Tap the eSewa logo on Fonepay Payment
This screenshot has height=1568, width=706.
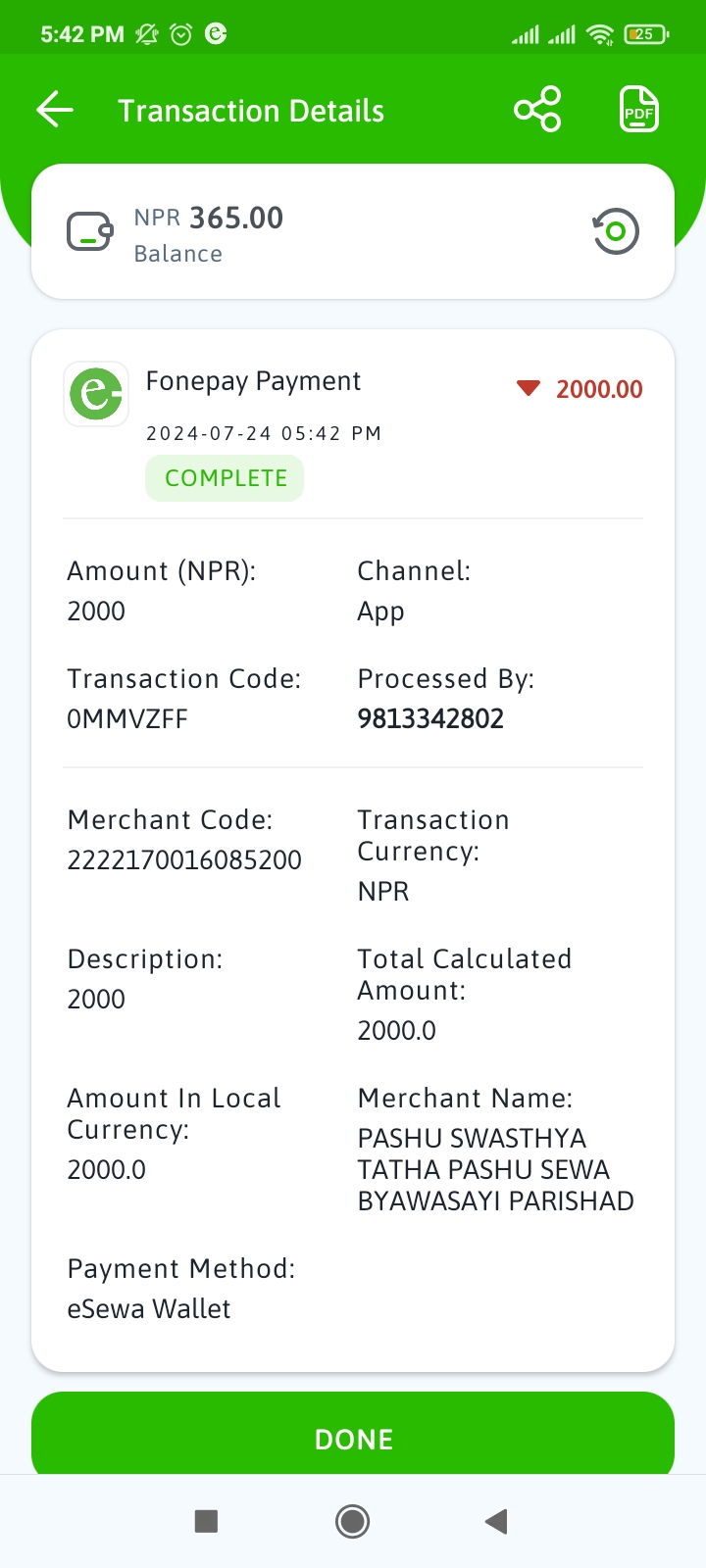tap(96, 394)
